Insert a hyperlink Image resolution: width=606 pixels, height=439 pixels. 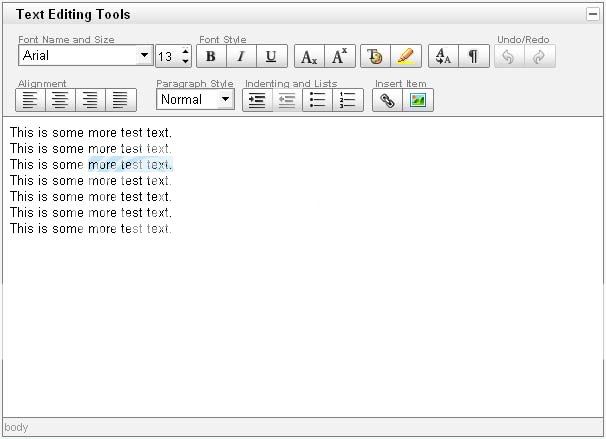[387, 100]
